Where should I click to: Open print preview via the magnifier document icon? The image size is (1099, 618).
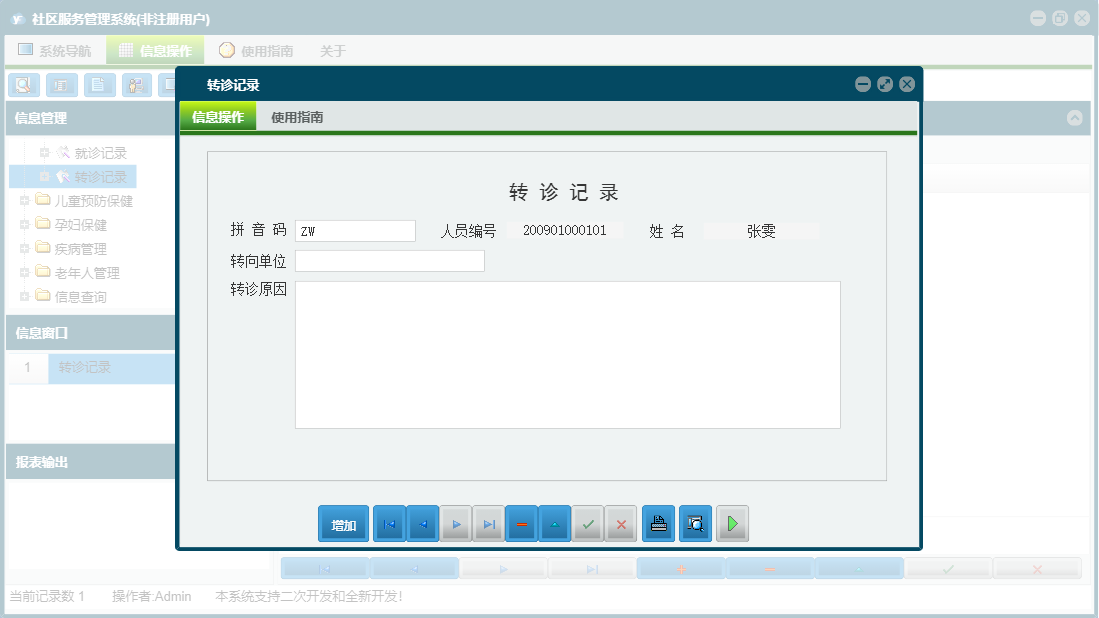695,523
